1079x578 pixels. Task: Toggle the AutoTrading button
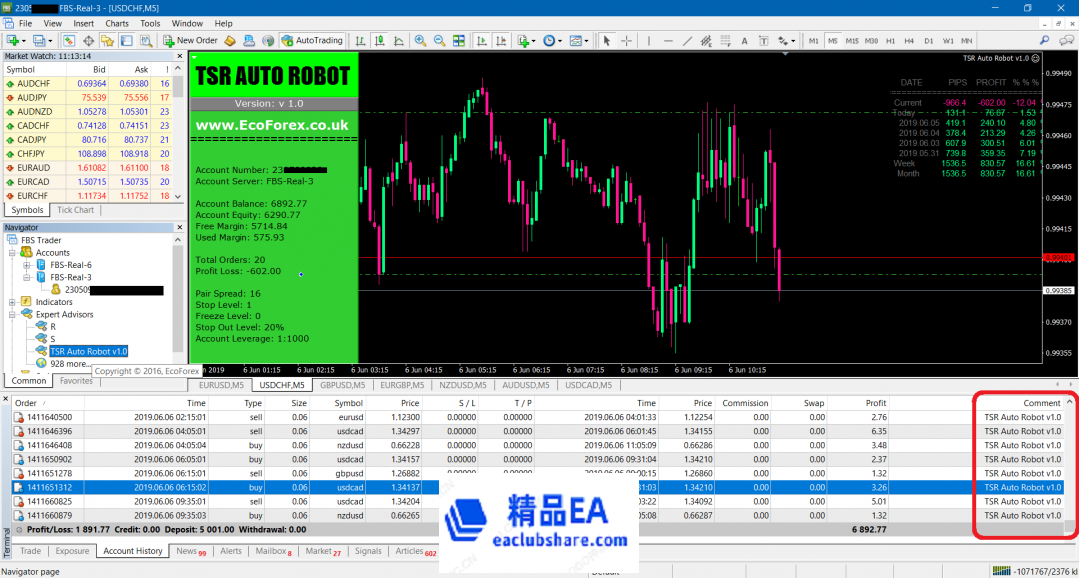[x=312, y=41]
